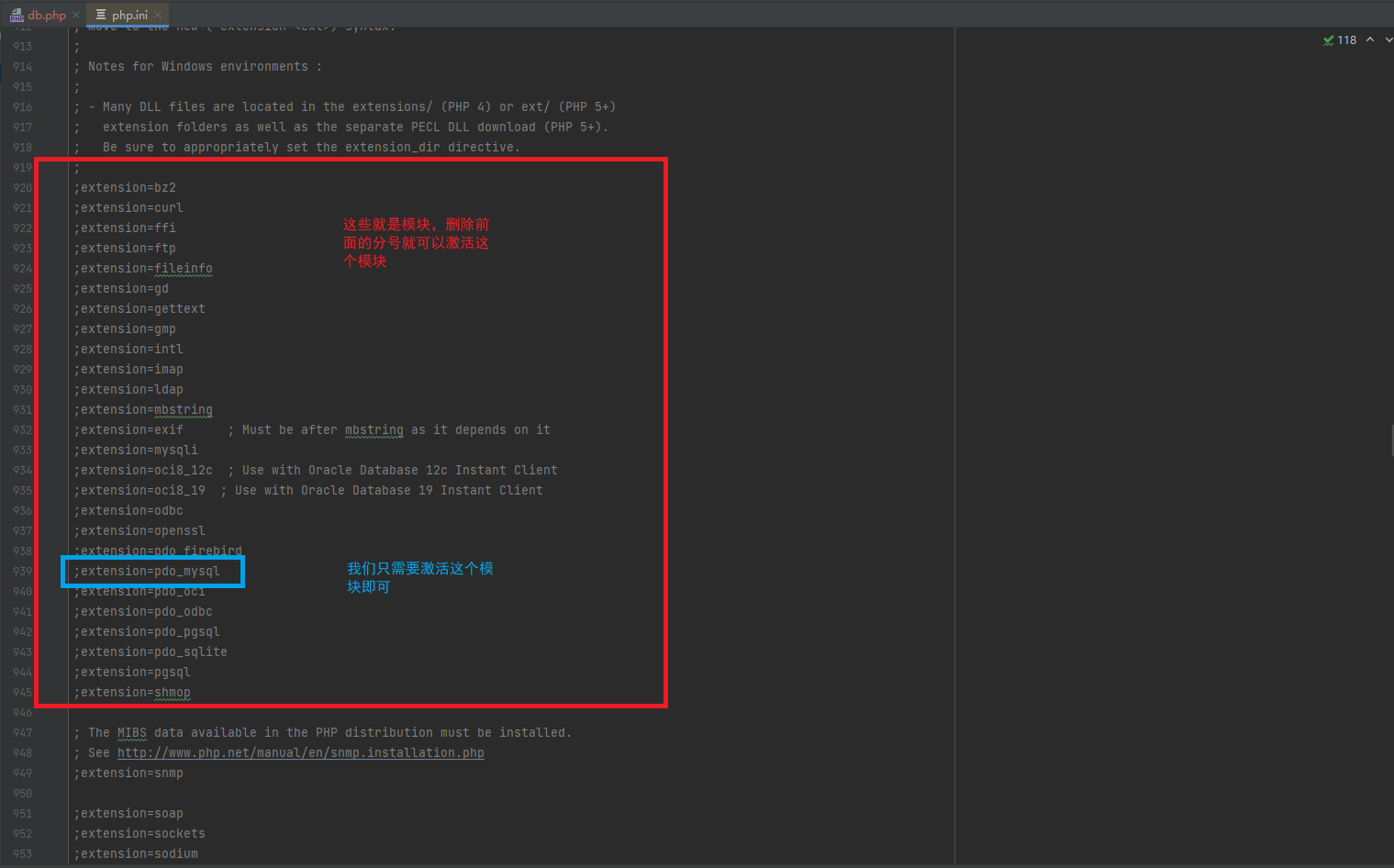Close the php.ini editor tab

point(158,15)
